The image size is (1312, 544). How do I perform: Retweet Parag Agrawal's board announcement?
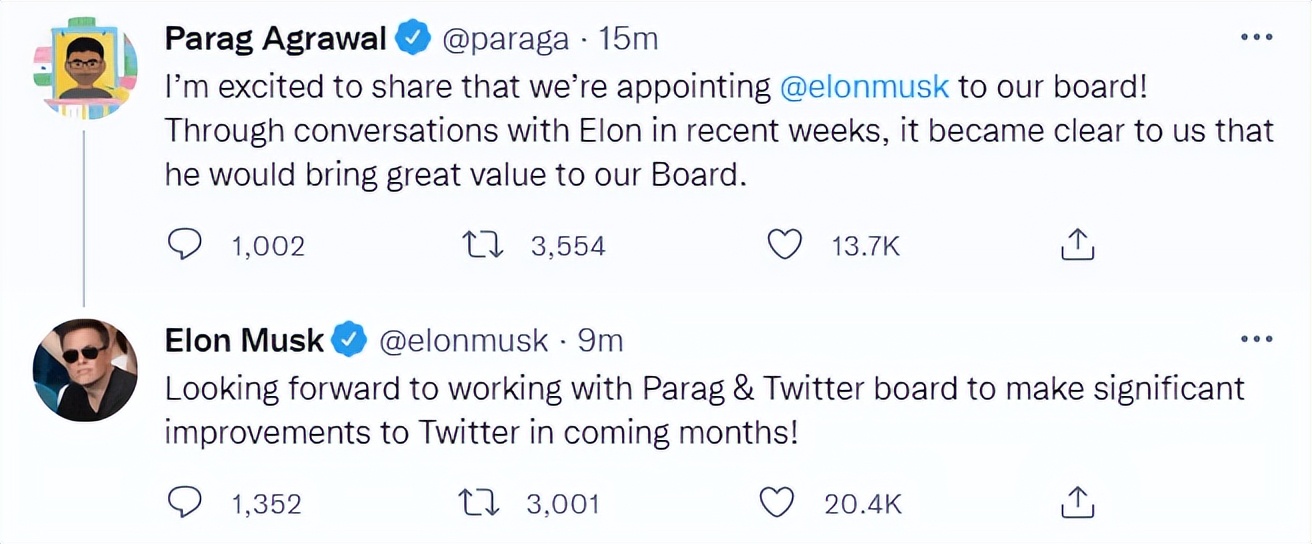pyautogui.click(x=484, y=245)
